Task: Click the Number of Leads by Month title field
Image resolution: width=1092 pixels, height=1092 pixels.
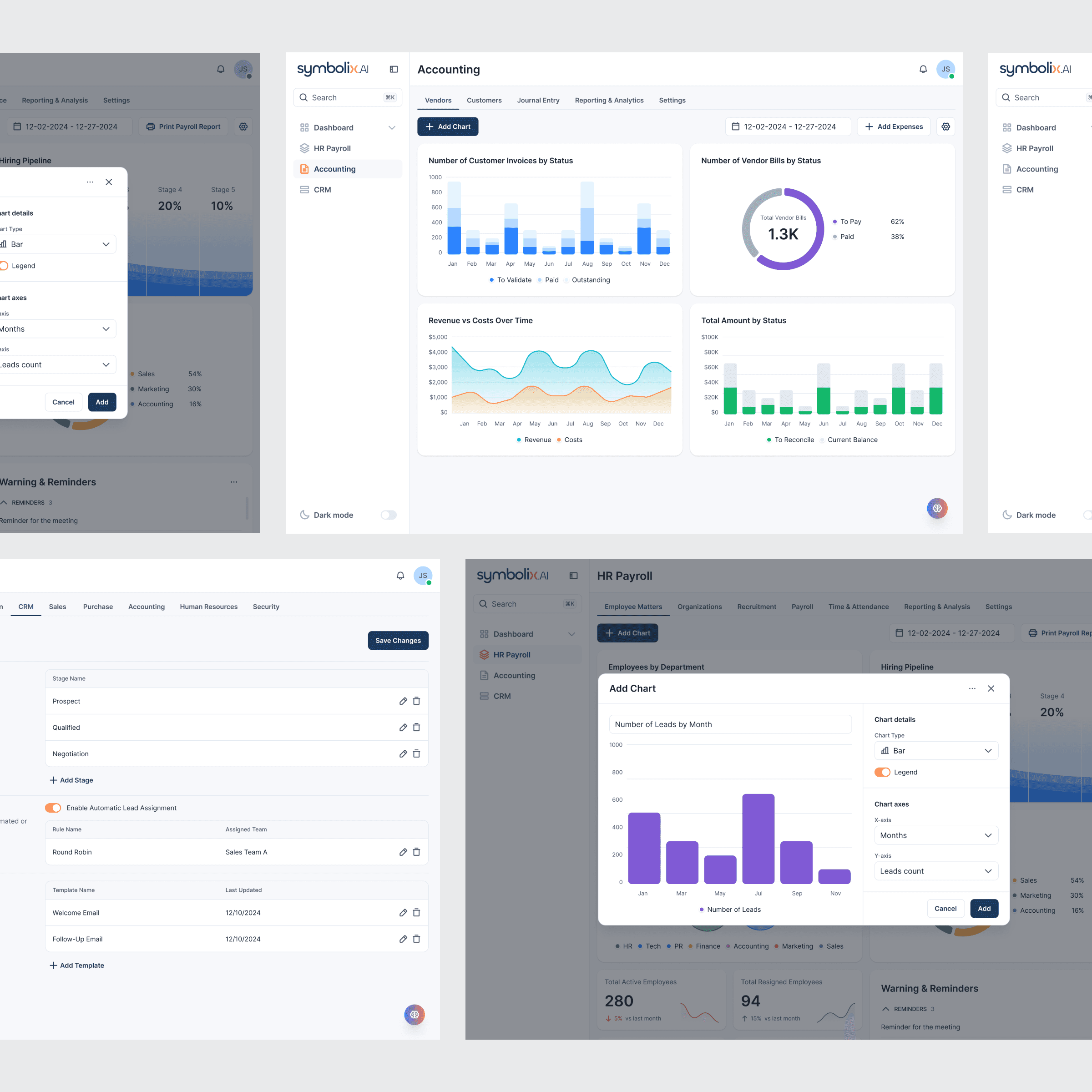Action: pos(730,724)
